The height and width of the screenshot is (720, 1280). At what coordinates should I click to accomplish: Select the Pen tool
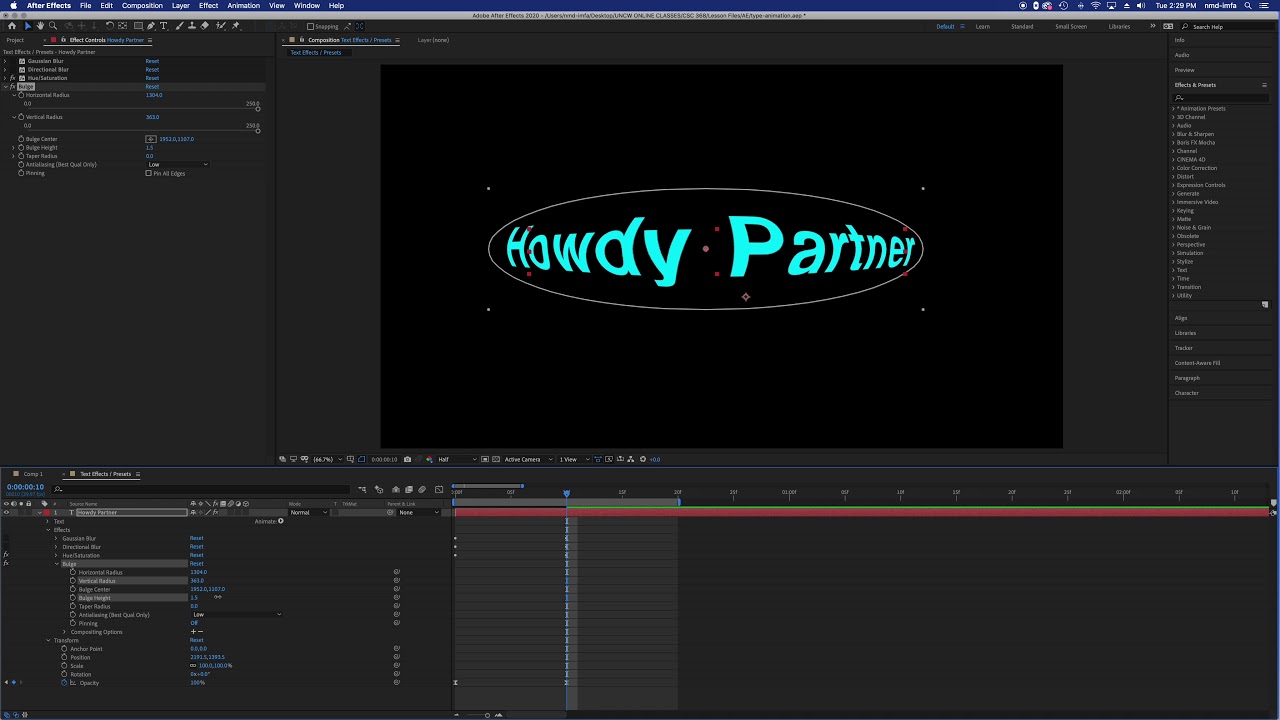pyautogui.click(x=151, y=26)
